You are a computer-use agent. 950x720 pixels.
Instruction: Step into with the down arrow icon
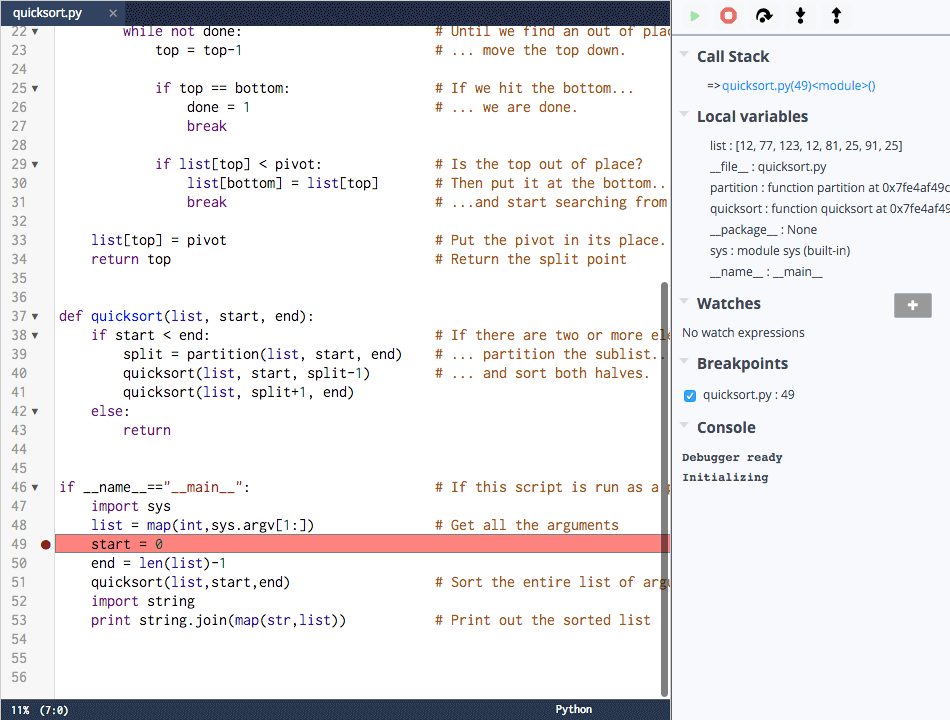[x=800, y=16]
